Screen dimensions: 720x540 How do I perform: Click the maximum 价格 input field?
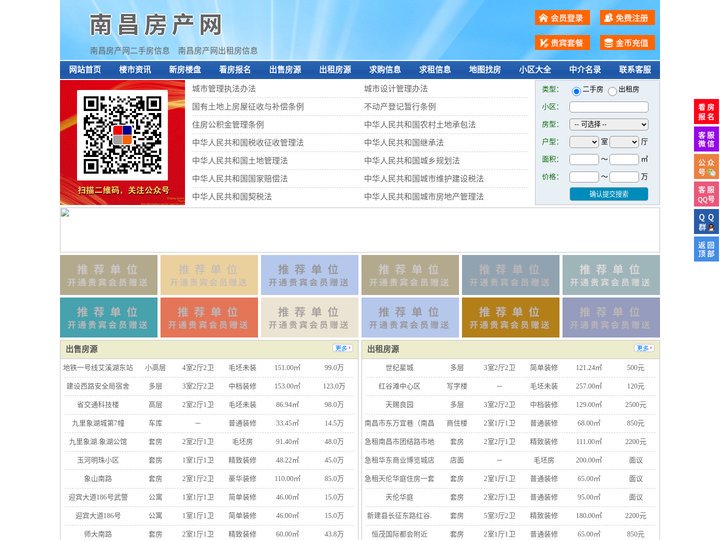click(624, 177)
